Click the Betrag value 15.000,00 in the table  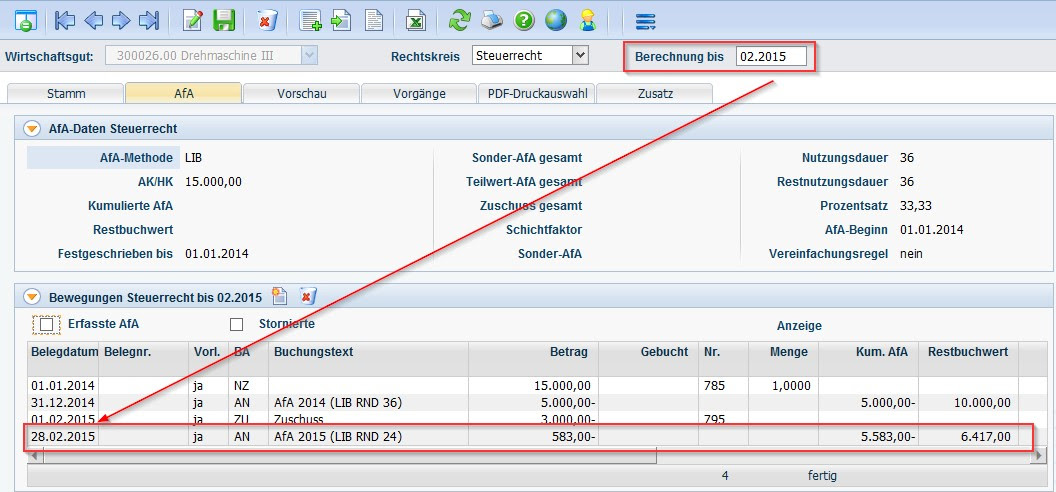[560, 386]
